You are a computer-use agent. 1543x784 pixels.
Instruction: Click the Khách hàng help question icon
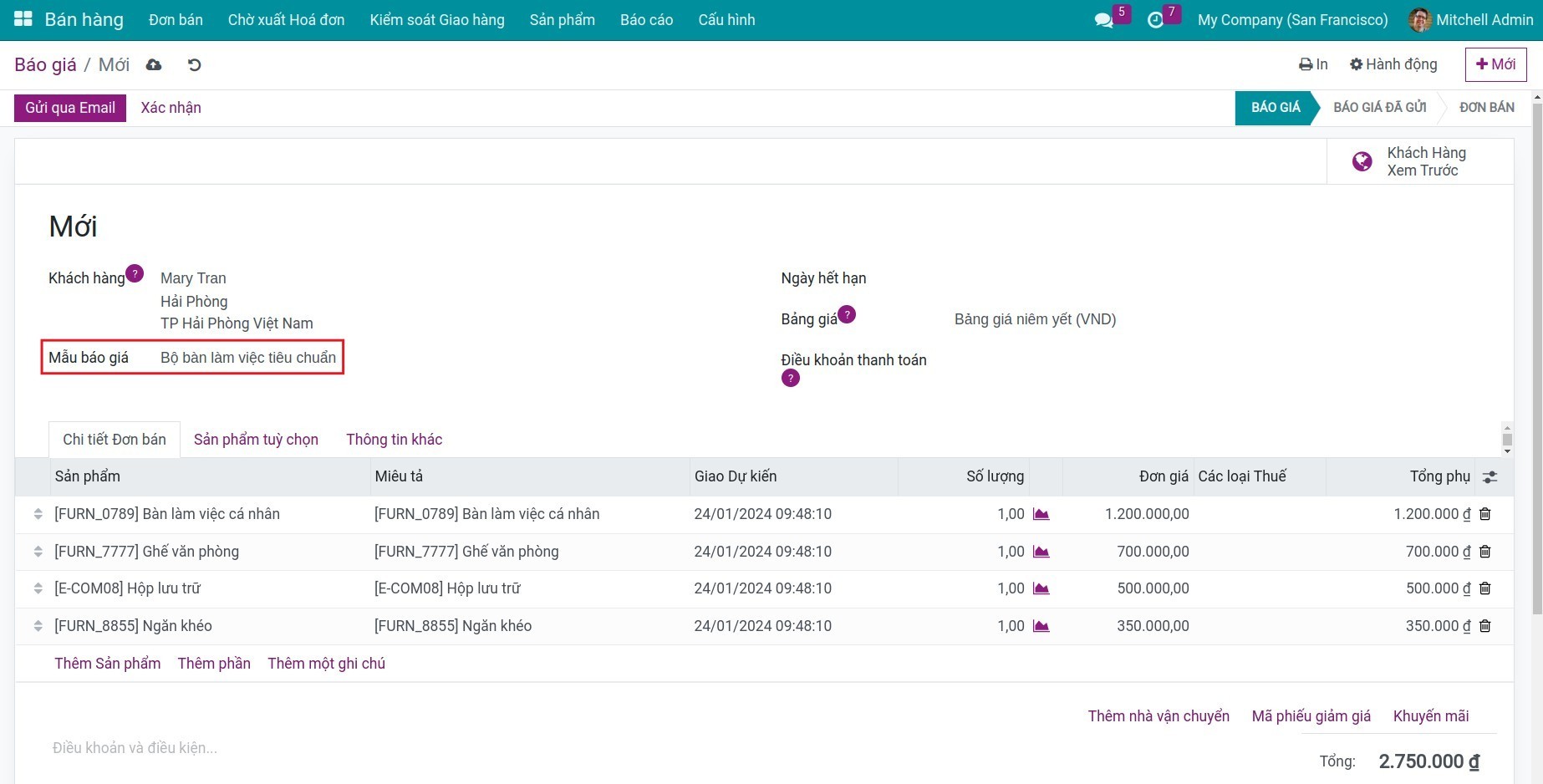(135, 273)
